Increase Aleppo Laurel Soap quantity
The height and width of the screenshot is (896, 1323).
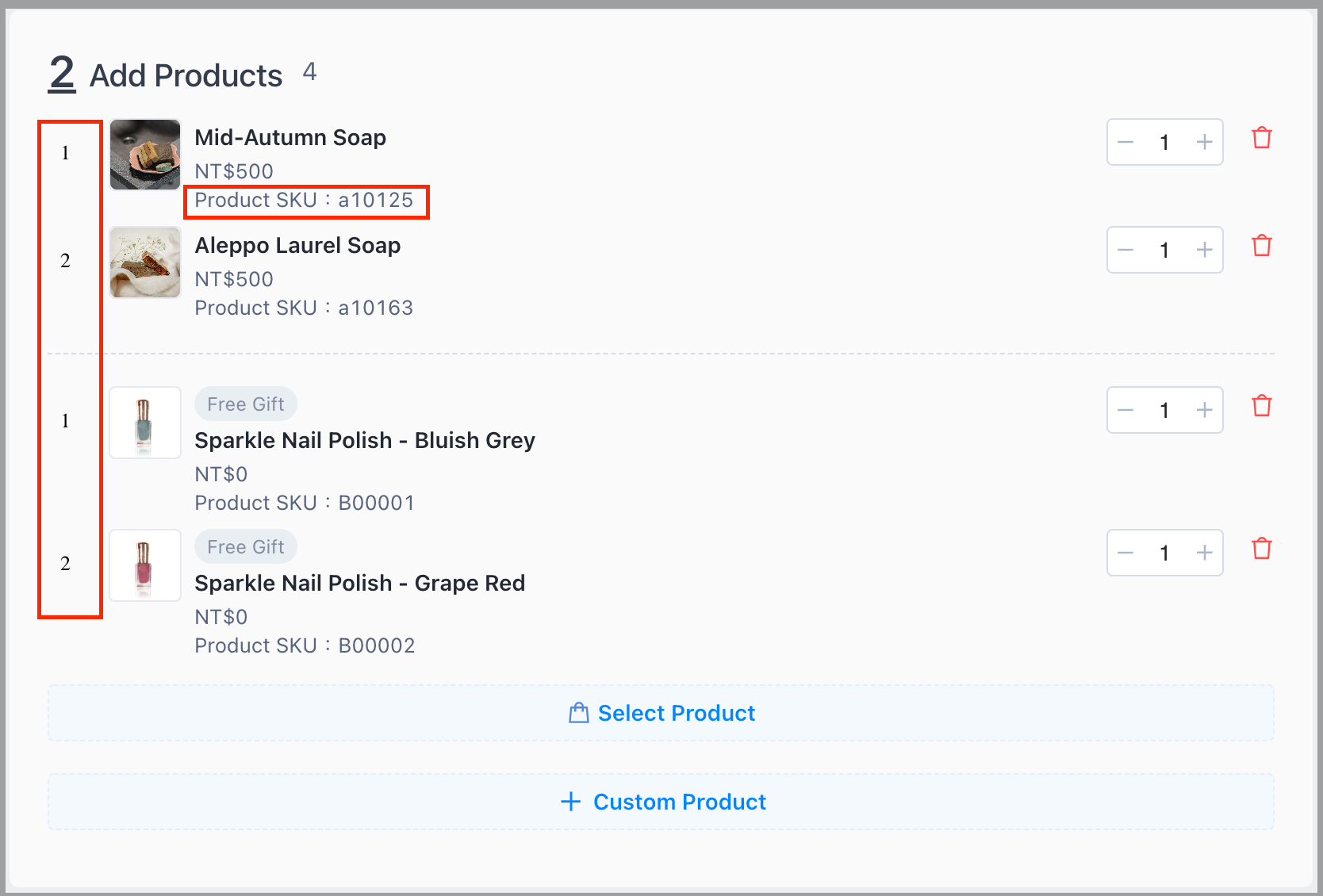[1204, 250]
